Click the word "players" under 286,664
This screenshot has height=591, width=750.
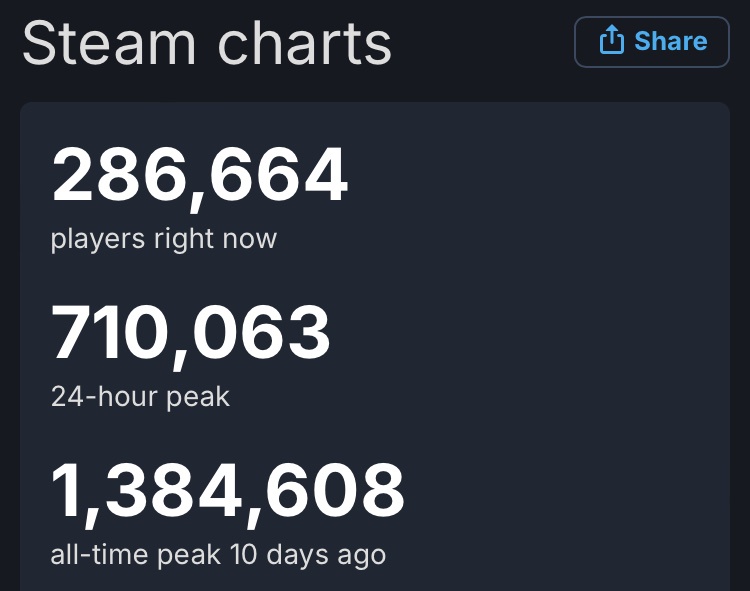98,239
